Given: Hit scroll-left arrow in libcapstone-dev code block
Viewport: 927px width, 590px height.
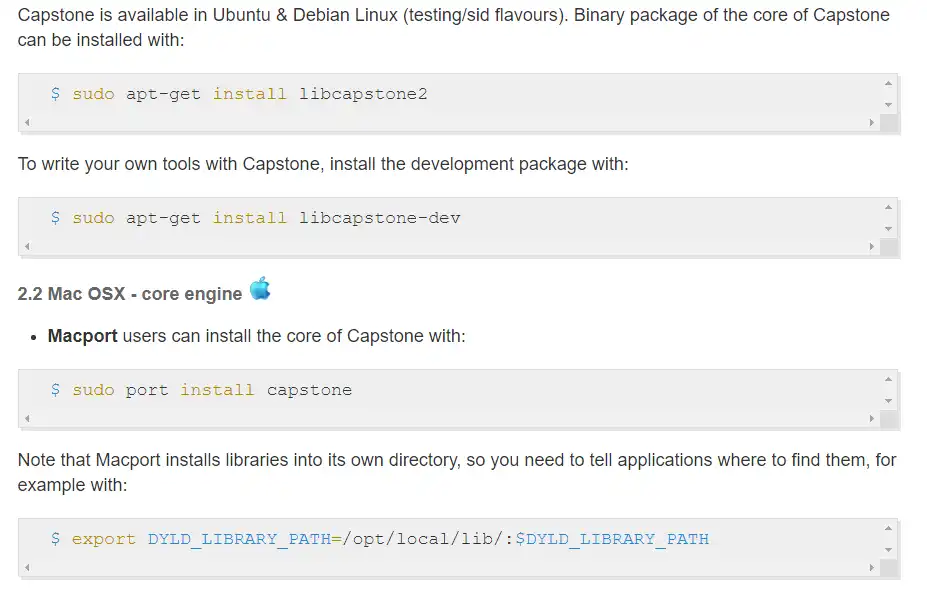Looking at the screenshot, I should coord(27,247).
